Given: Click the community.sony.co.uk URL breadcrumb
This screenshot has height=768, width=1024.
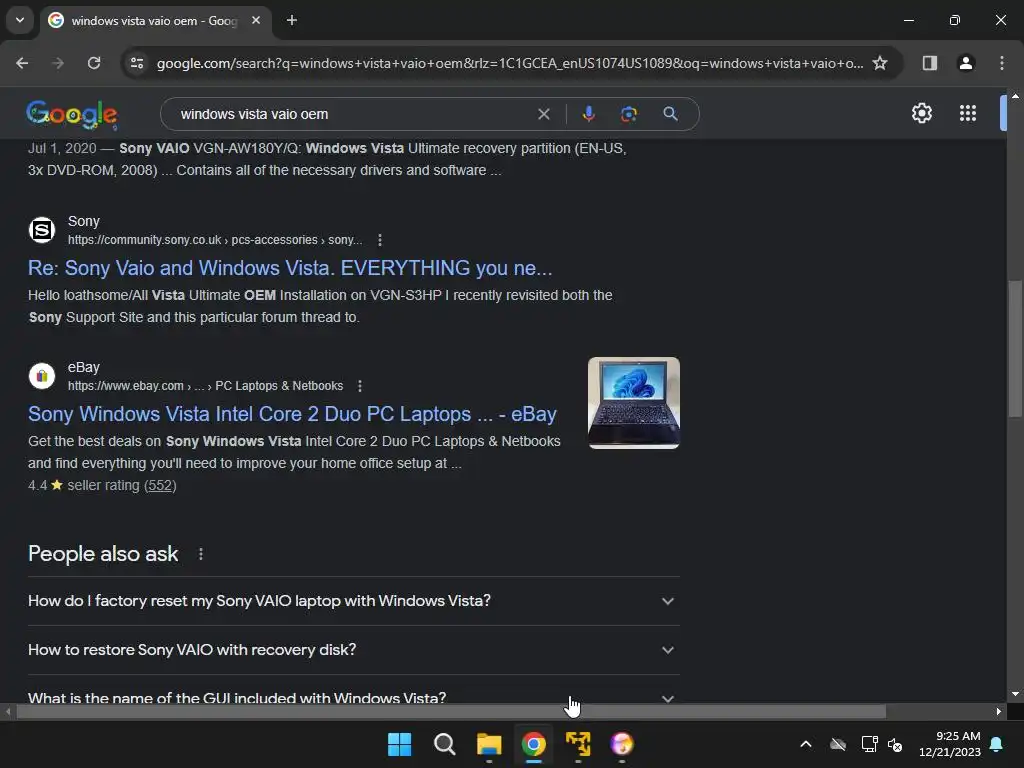Looking at the screenshot, I should point(215,240).
